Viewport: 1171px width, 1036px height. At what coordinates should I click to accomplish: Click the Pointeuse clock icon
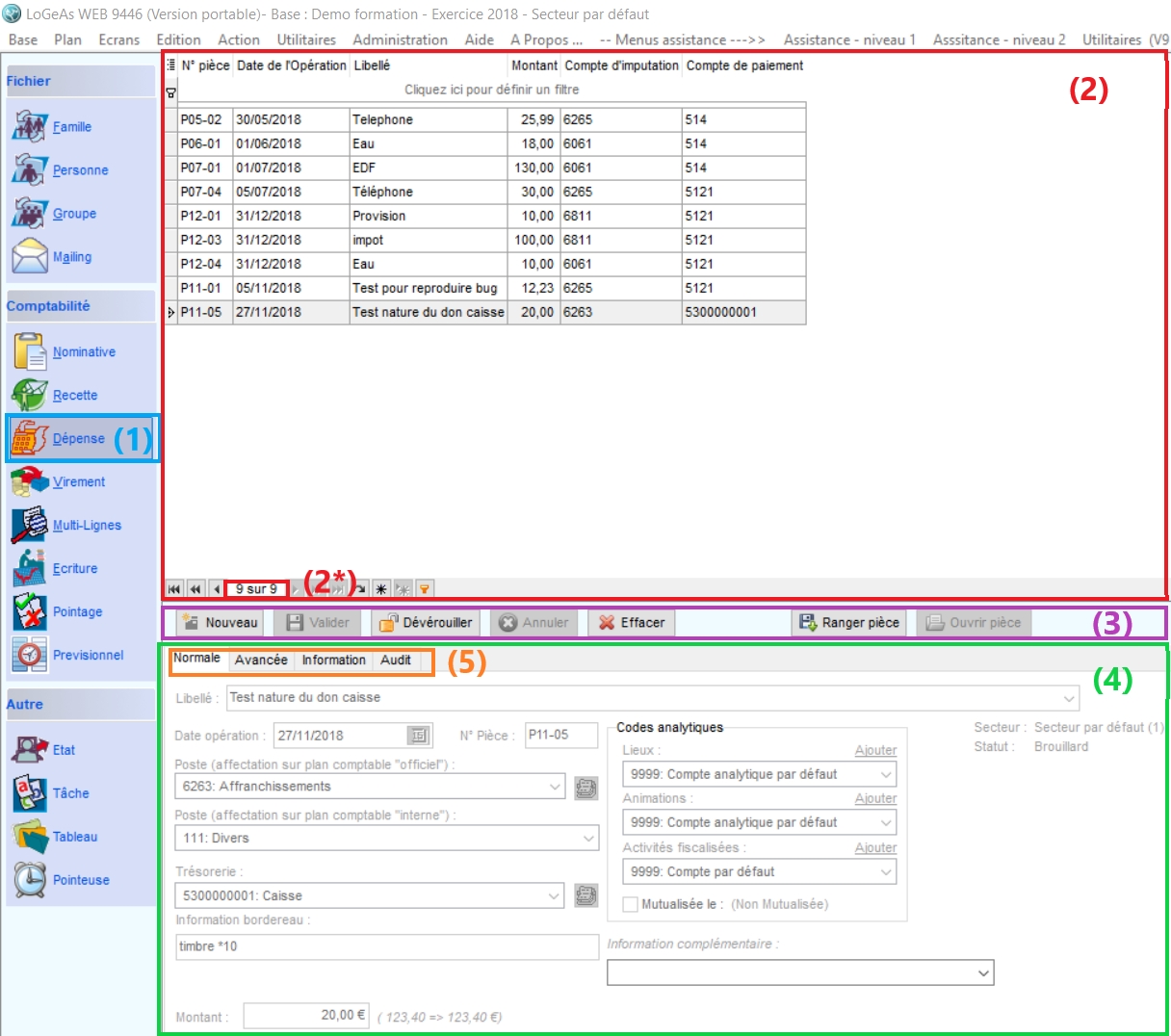tap(30, 879)
